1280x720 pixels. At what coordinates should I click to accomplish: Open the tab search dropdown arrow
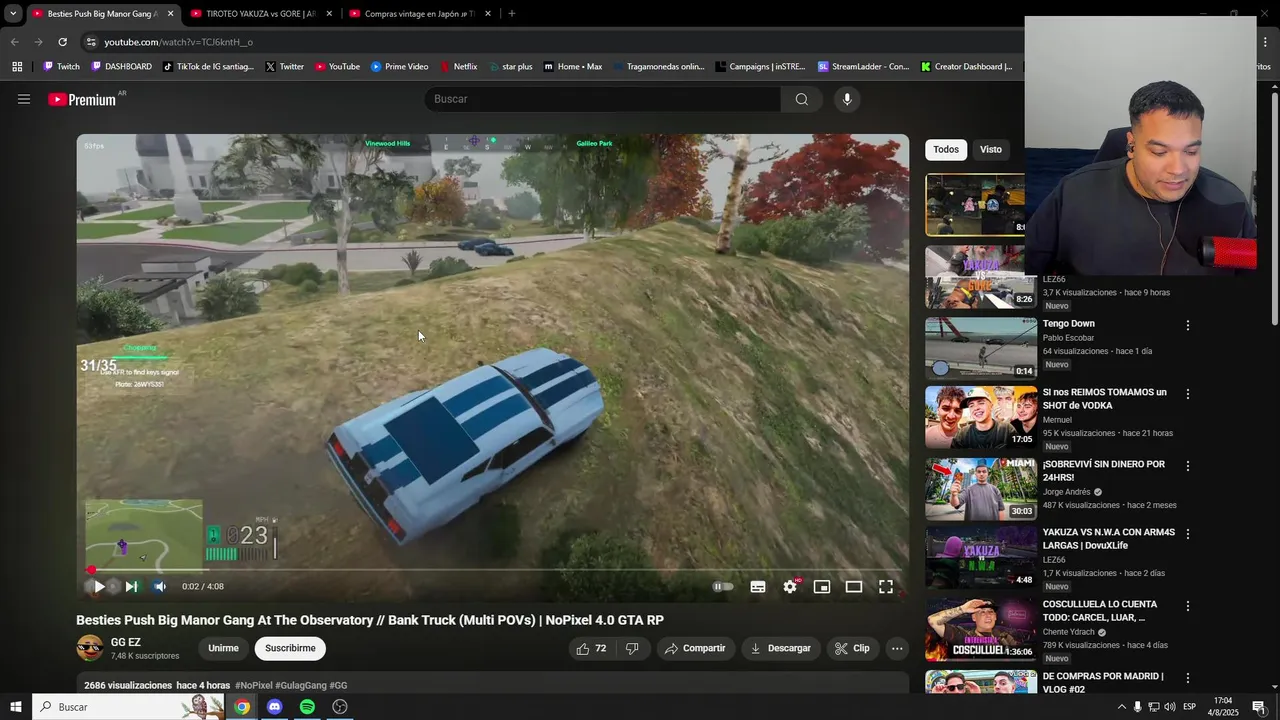[13, 14]
